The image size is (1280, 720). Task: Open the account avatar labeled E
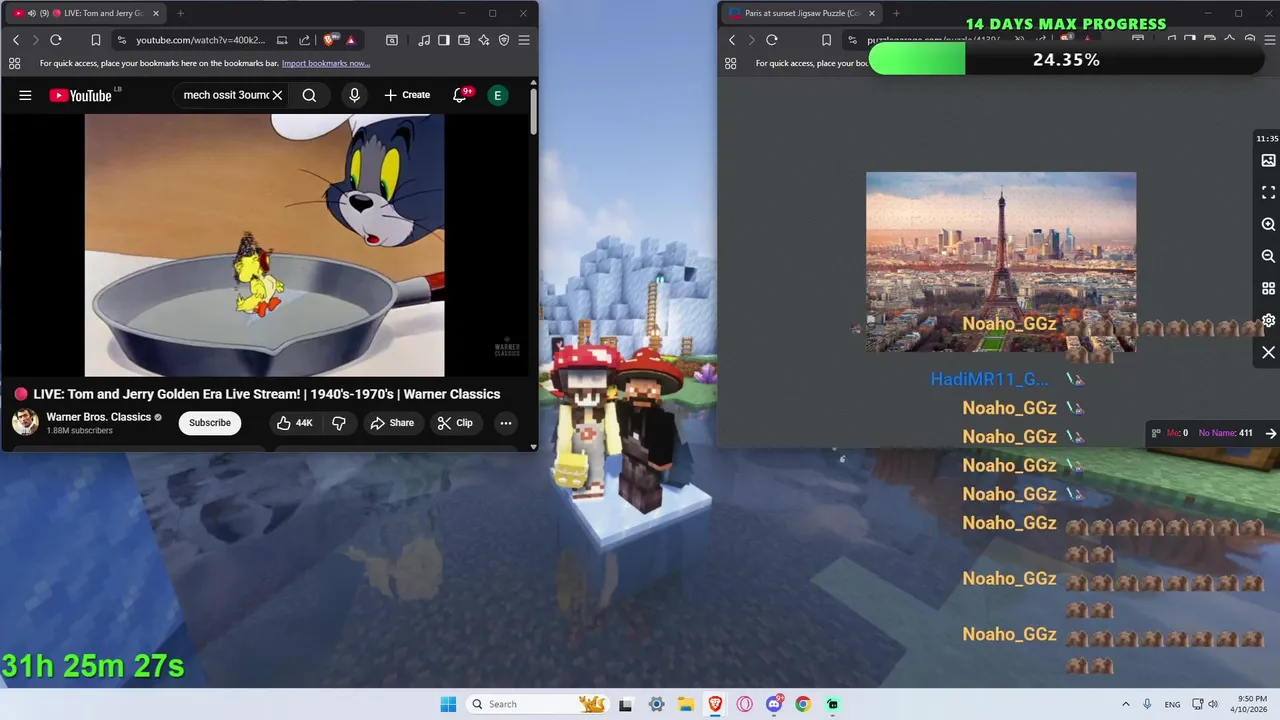(497, 95)
